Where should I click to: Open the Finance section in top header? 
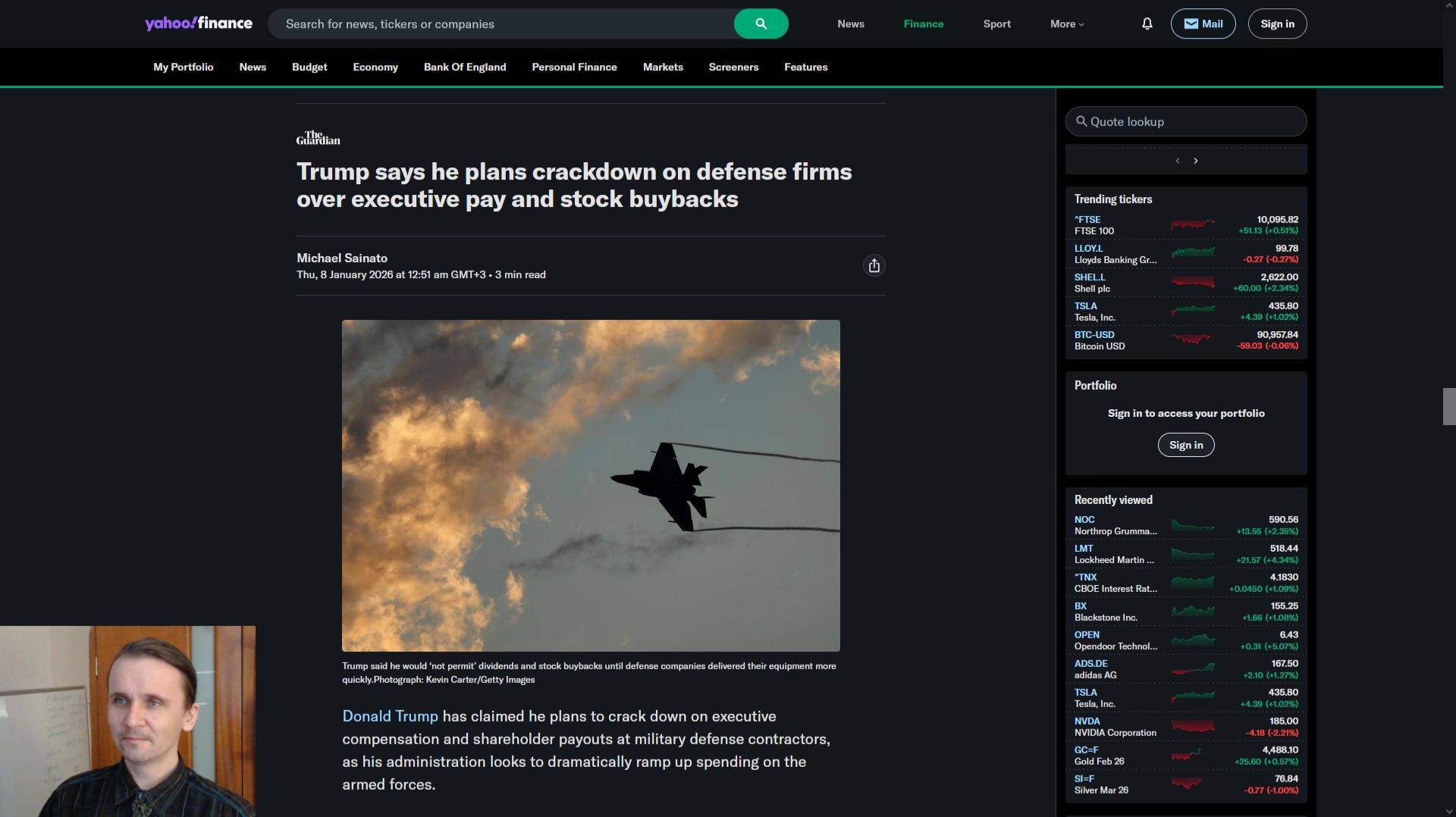click(924, 23)
